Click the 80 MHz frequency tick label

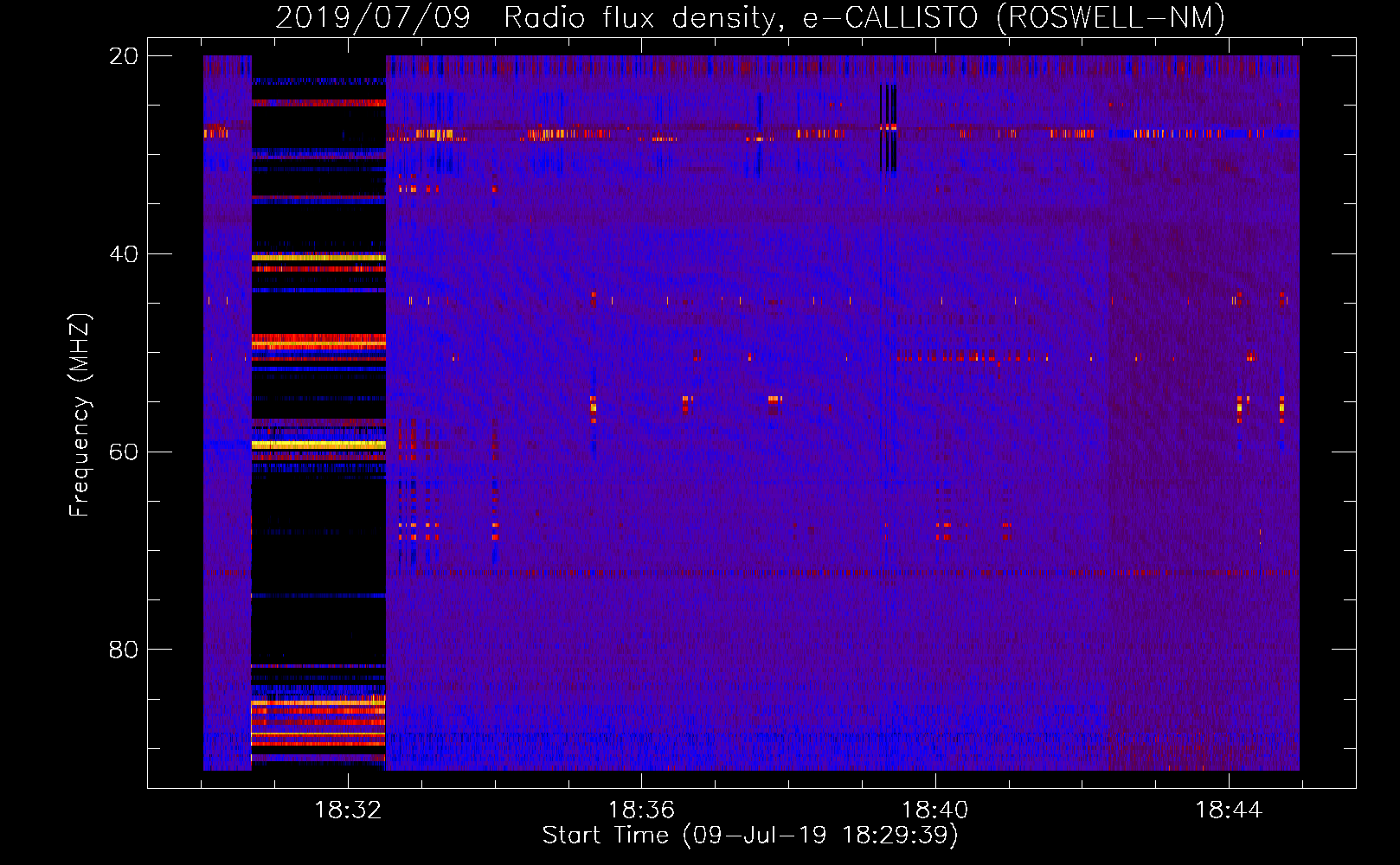click(123, 650)
